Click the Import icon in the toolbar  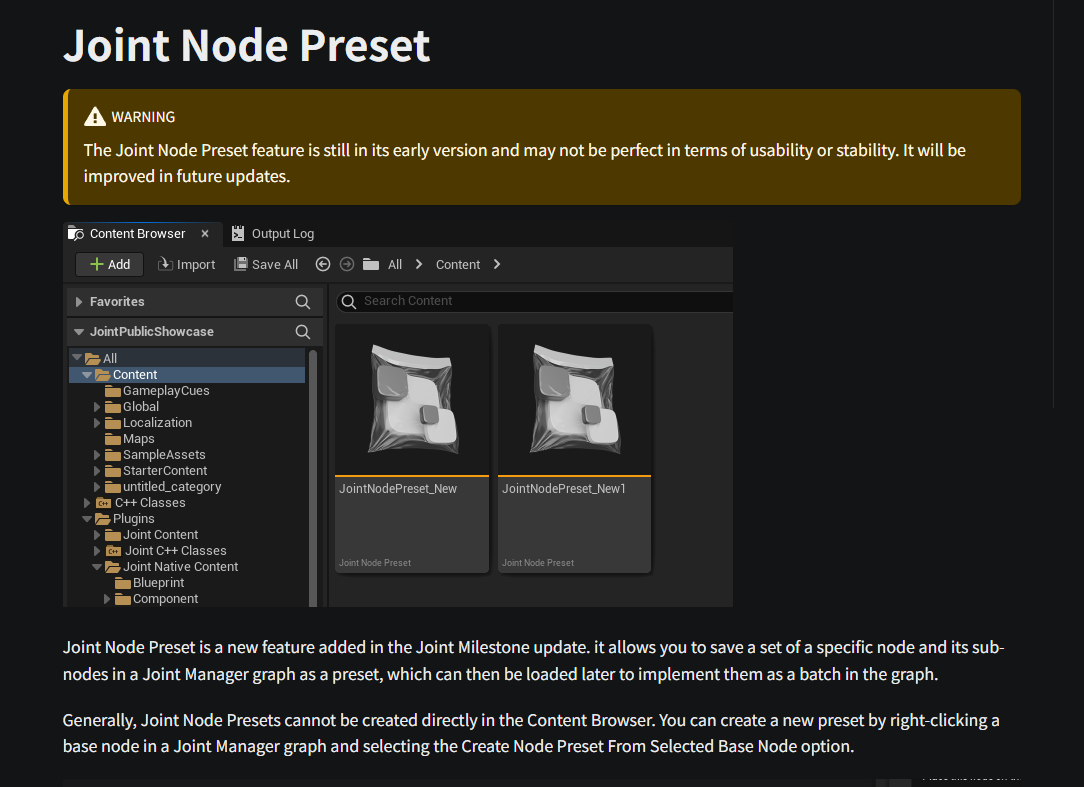click(x=166, y=265)
